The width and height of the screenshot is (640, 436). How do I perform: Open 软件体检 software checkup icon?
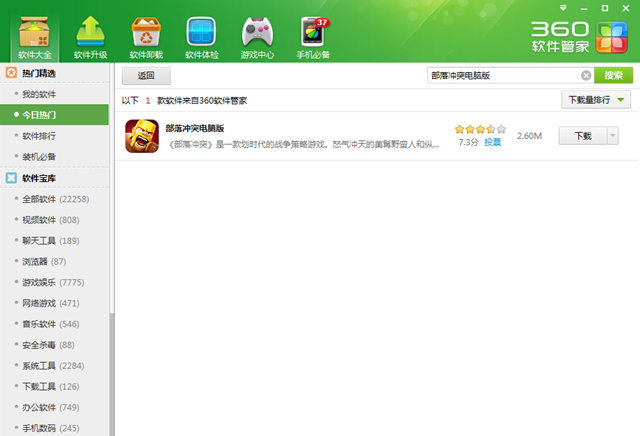(202, 38)
